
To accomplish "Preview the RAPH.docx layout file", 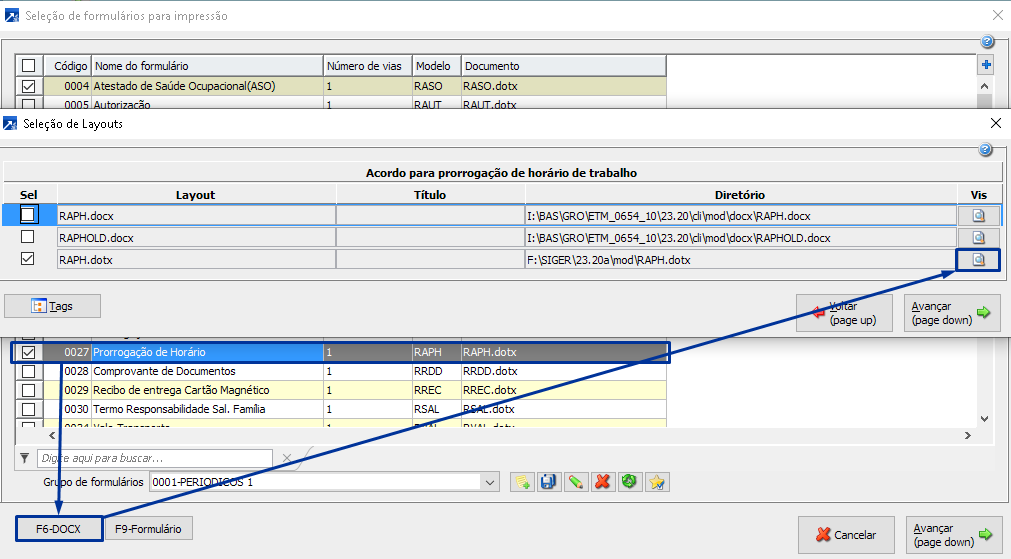I will 979,214.
